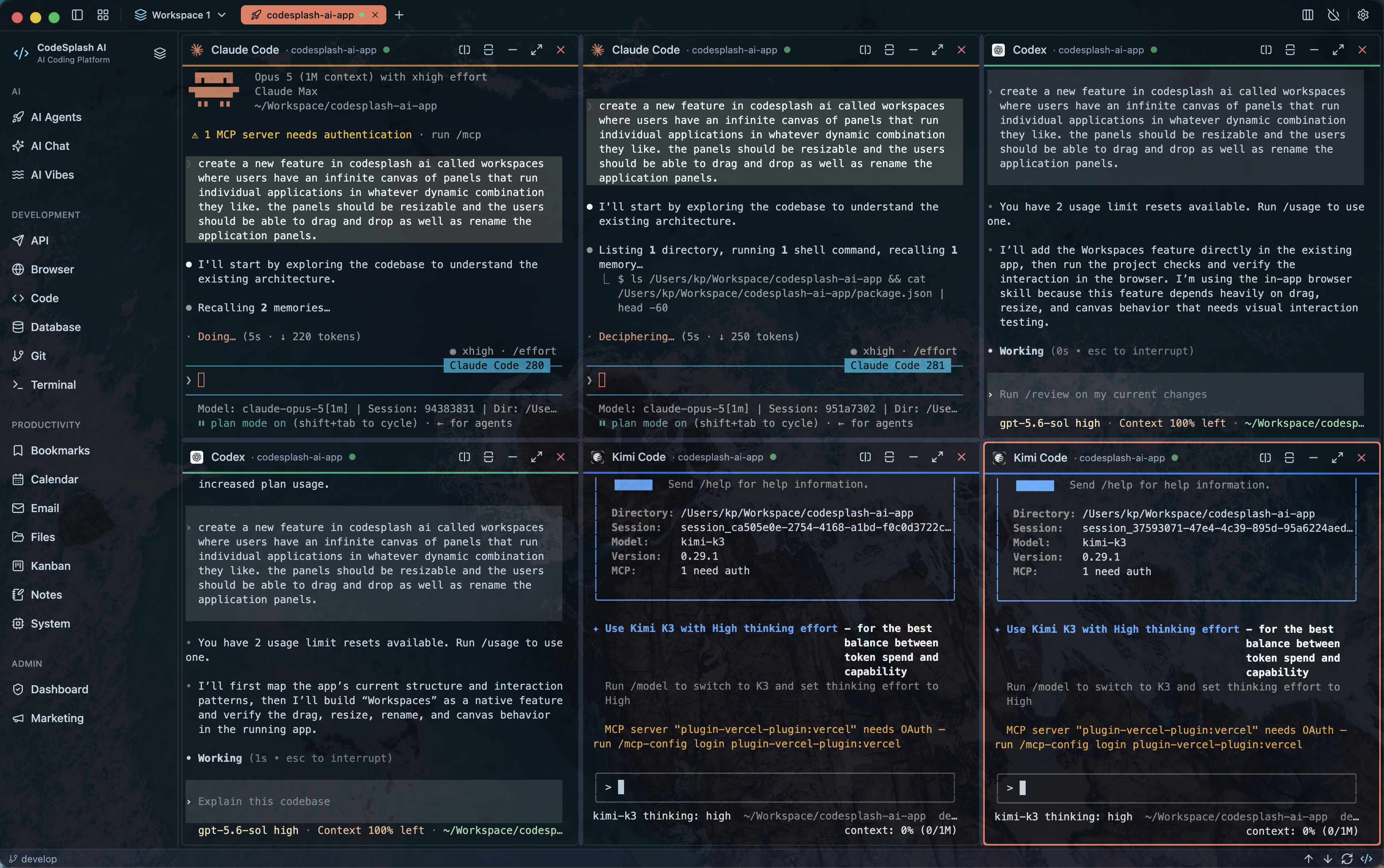The height and width of the screenshot is (868, 1384).
Task: Split the Claude Code 281 panel side by side
Action: coord(865,50)
